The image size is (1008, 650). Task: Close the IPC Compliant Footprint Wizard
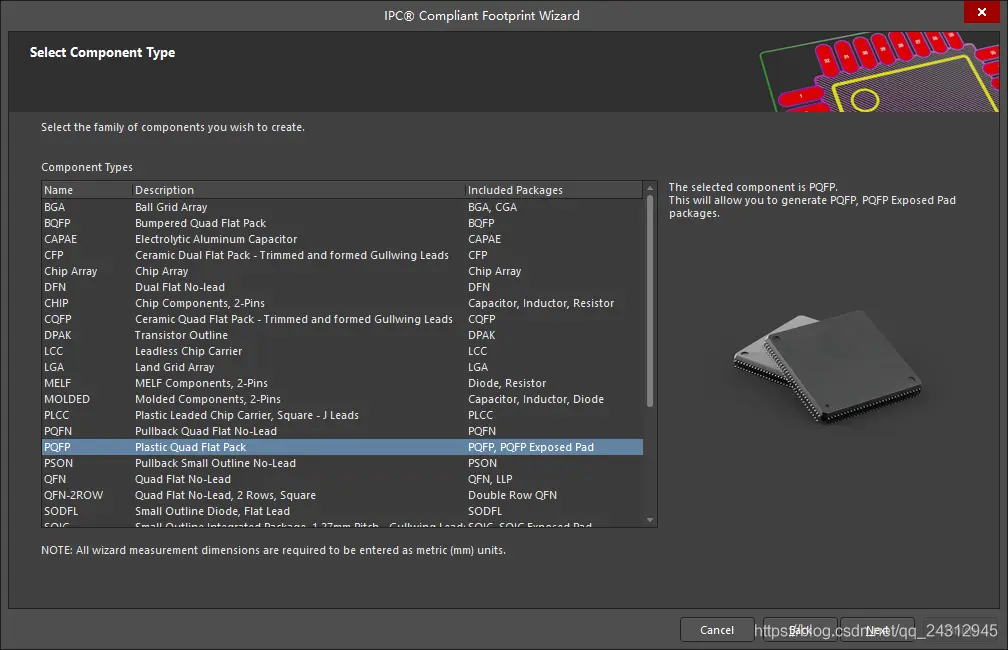(x=982, y=12)
